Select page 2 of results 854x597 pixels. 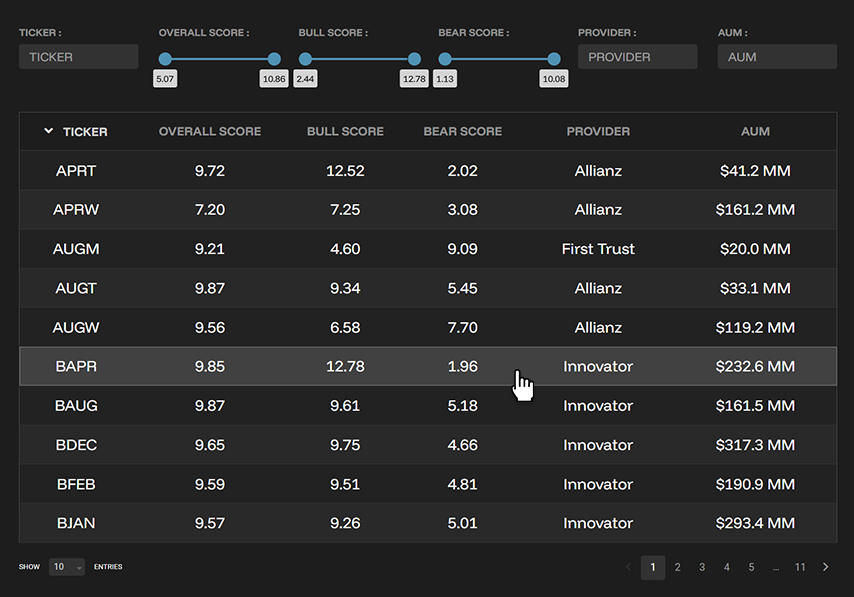677,567
